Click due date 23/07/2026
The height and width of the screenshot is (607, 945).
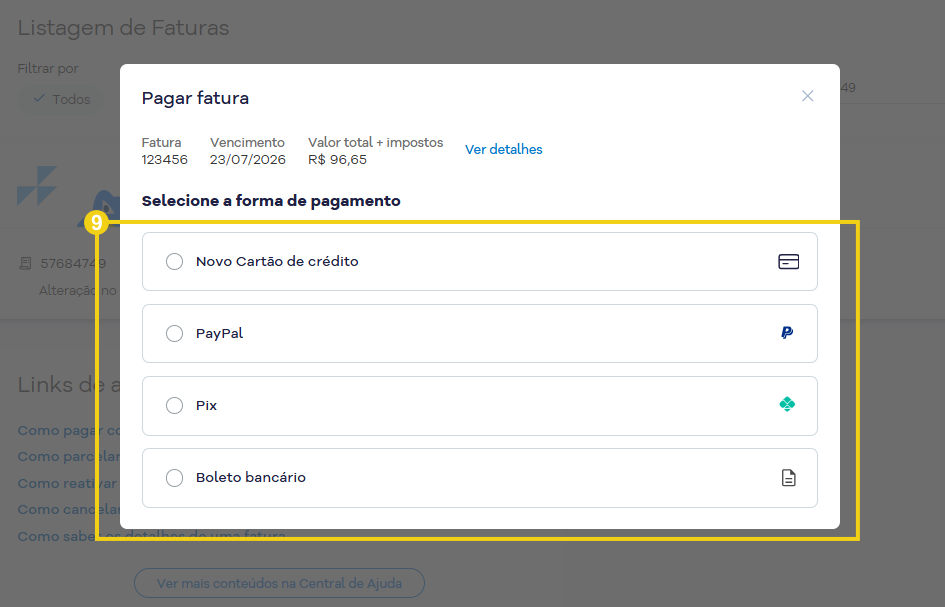point(248,160)
